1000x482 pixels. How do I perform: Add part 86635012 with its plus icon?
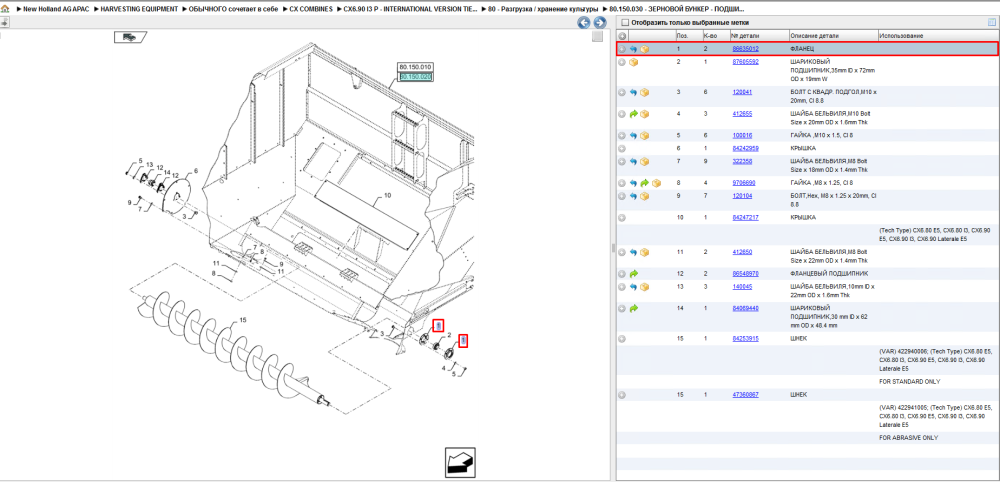tap(622, 49)
